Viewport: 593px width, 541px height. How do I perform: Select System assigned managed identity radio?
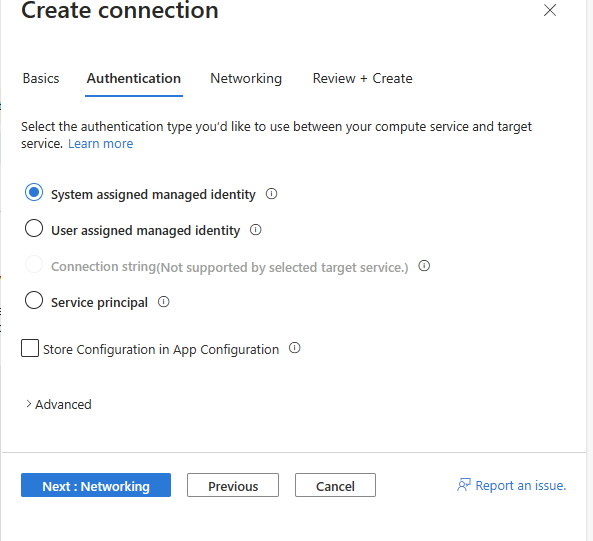point(34,192)
